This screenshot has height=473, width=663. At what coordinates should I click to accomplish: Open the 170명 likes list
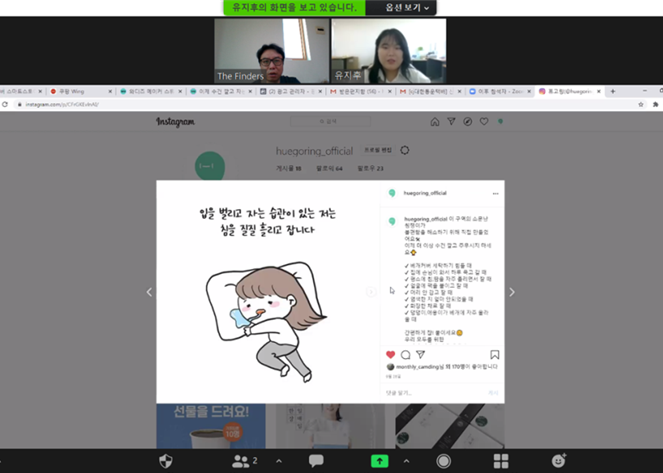459,367
